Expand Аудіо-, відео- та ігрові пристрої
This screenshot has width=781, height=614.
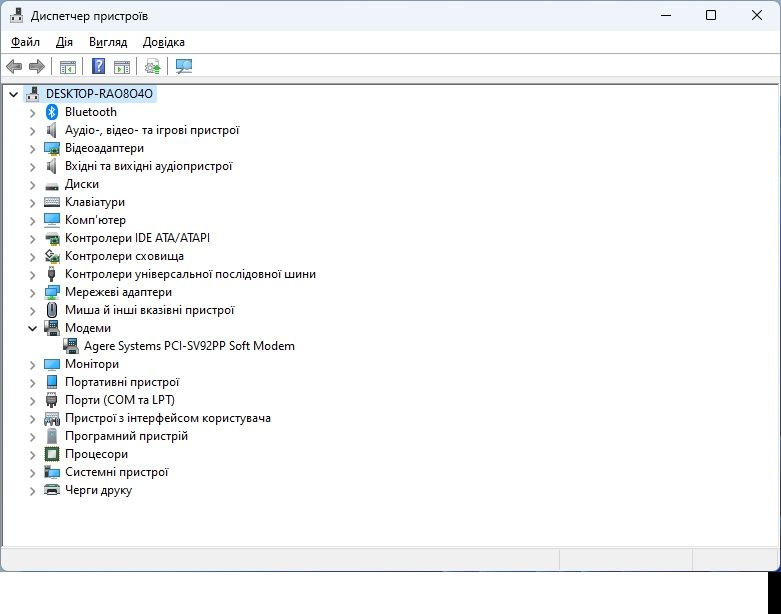(32, 130)
